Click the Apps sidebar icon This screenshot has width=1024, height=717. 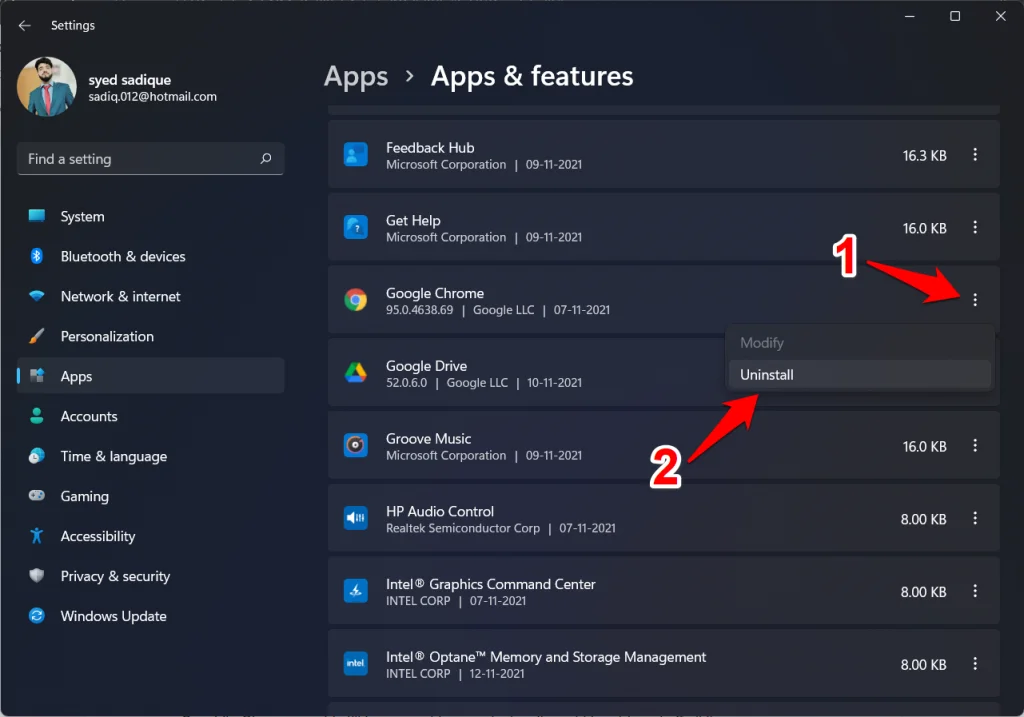pyautogui.click(x=37, y=375)
